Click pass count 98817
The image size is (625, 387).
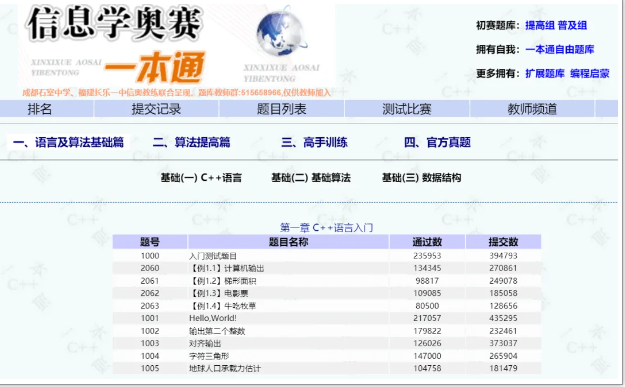(x=427, y=281)
